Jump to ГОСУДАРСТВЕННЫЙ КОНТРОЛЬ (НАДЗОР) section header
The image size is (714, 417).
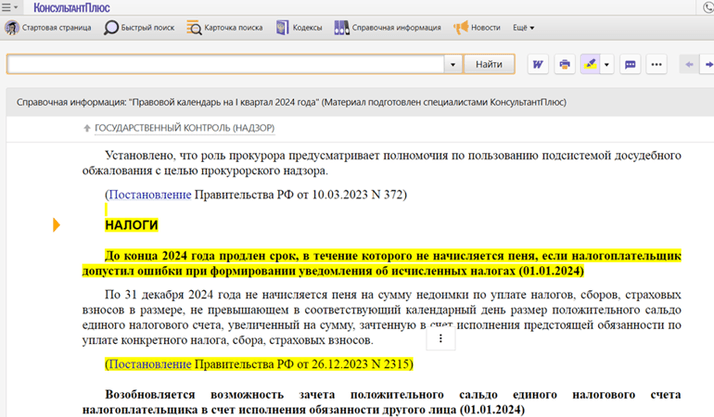[x=184, y=128]
